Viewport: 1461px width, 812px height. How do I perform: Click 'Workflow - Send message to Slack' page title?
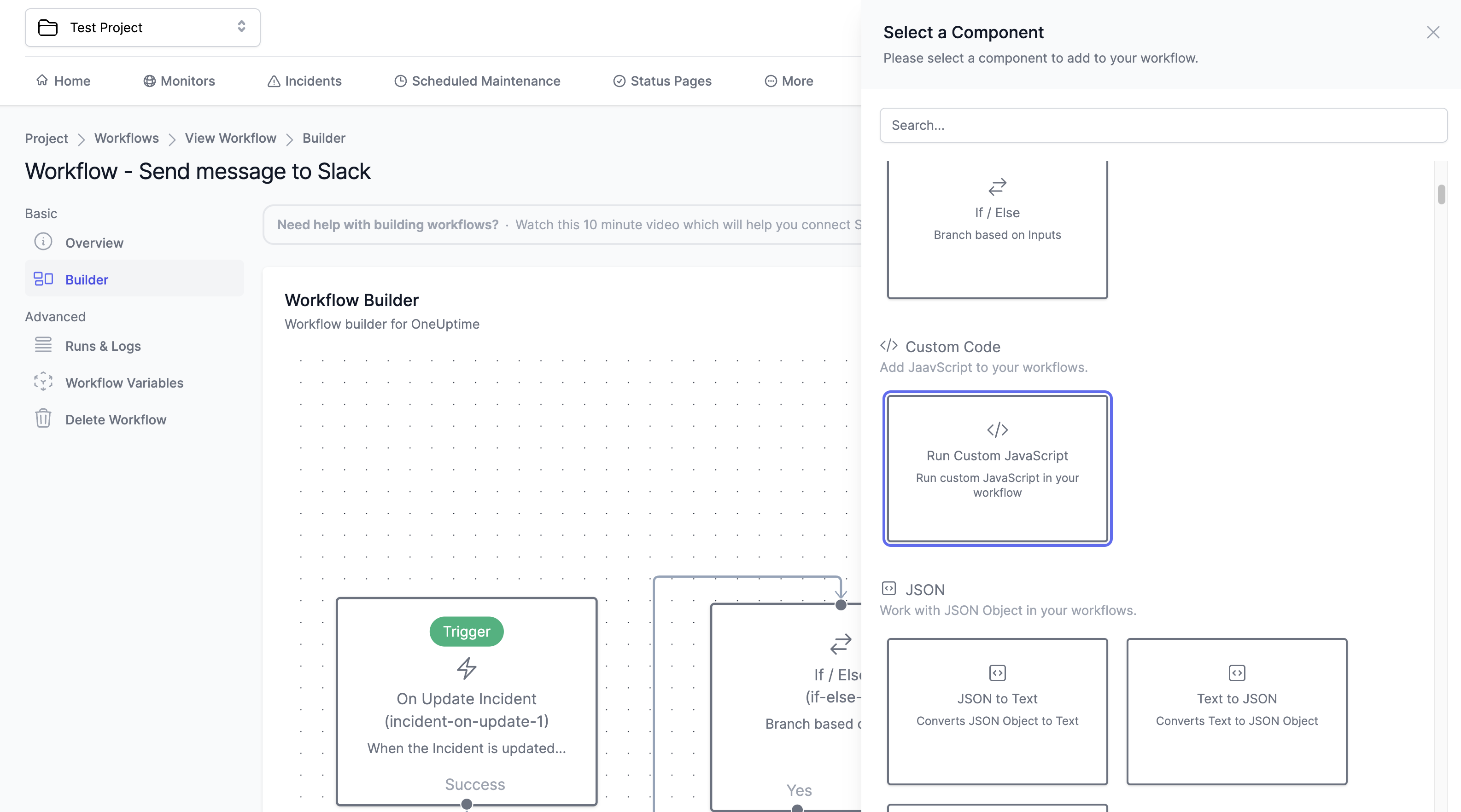pyautogui.click(x=198, y=171)
